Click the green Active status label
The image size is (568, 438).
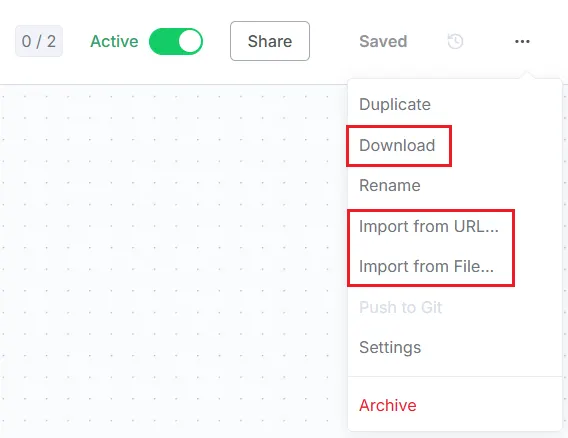click(x=114, y=41)
